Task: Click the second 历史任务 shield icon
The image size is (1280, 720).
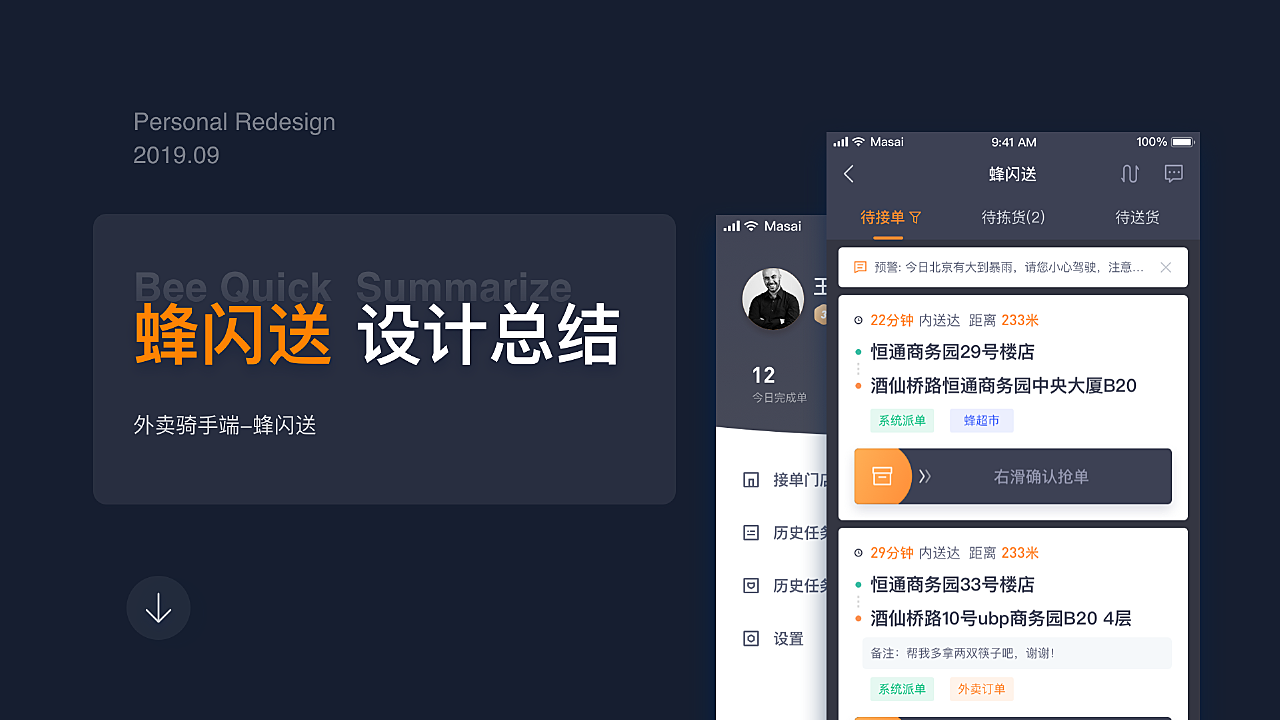Action: (x=751, y=586)
